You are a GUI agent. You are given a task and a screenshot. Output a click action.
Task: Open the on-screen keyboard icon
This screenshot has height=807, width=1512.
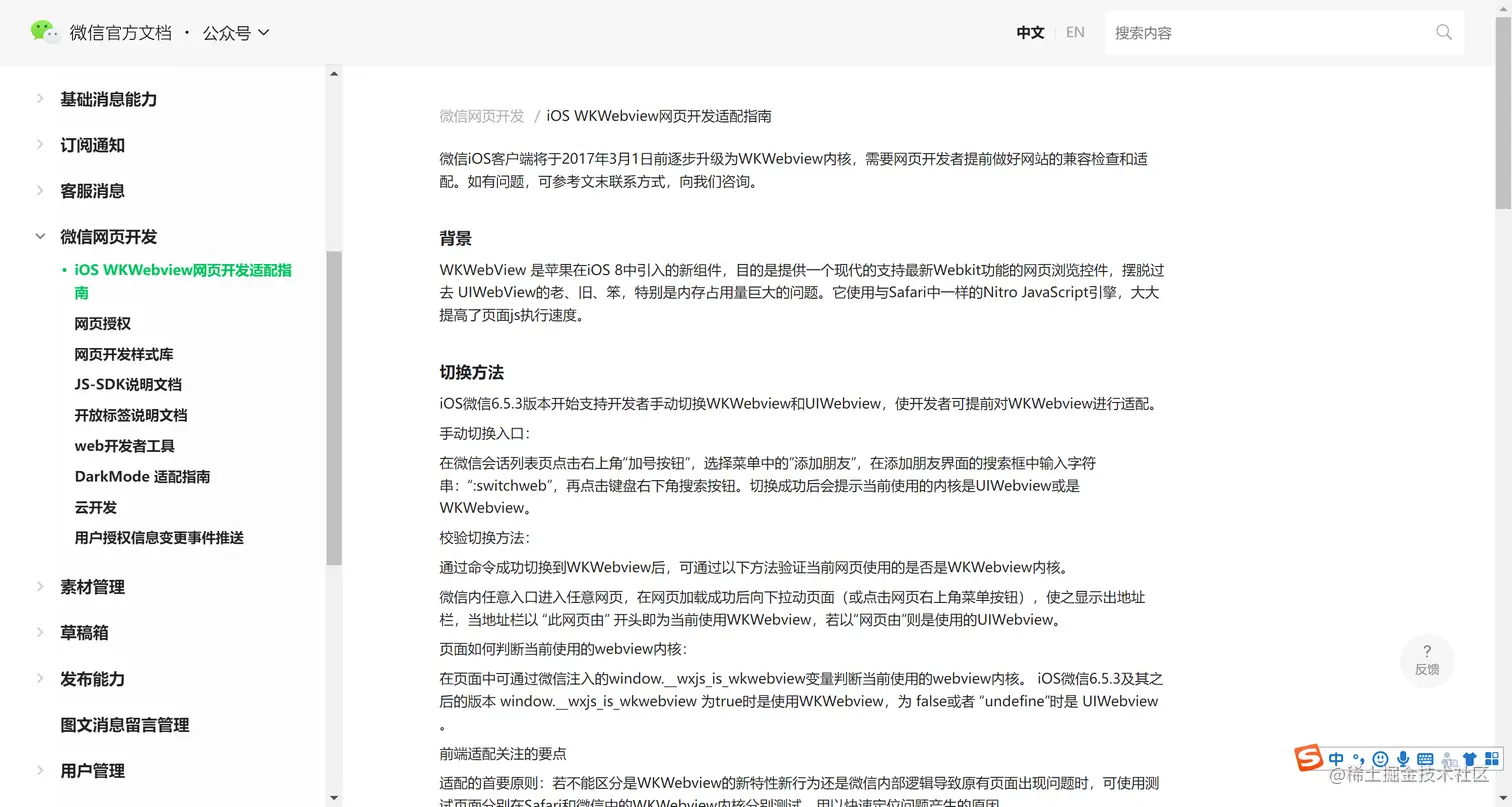pyautogui.click(x=1426, y=758)
